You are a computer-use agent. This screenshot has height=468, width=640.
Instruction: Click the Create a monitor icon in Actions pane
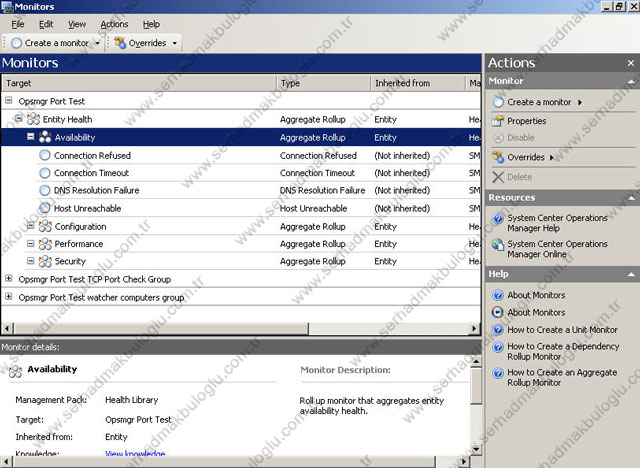point(498,102)
